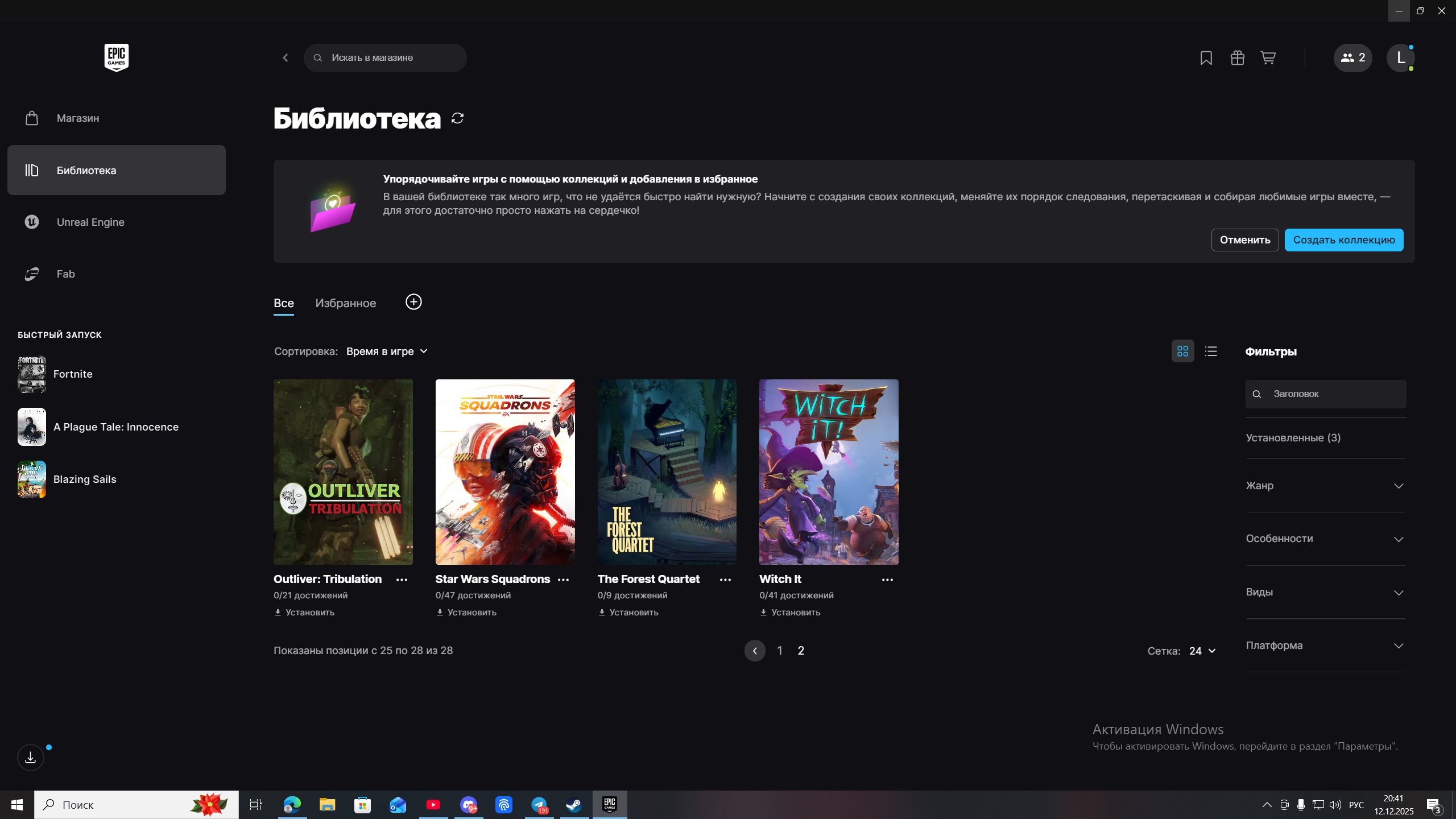Switch library to grid view
Screen dimensions: 1456x819
tap(1183, 351)
